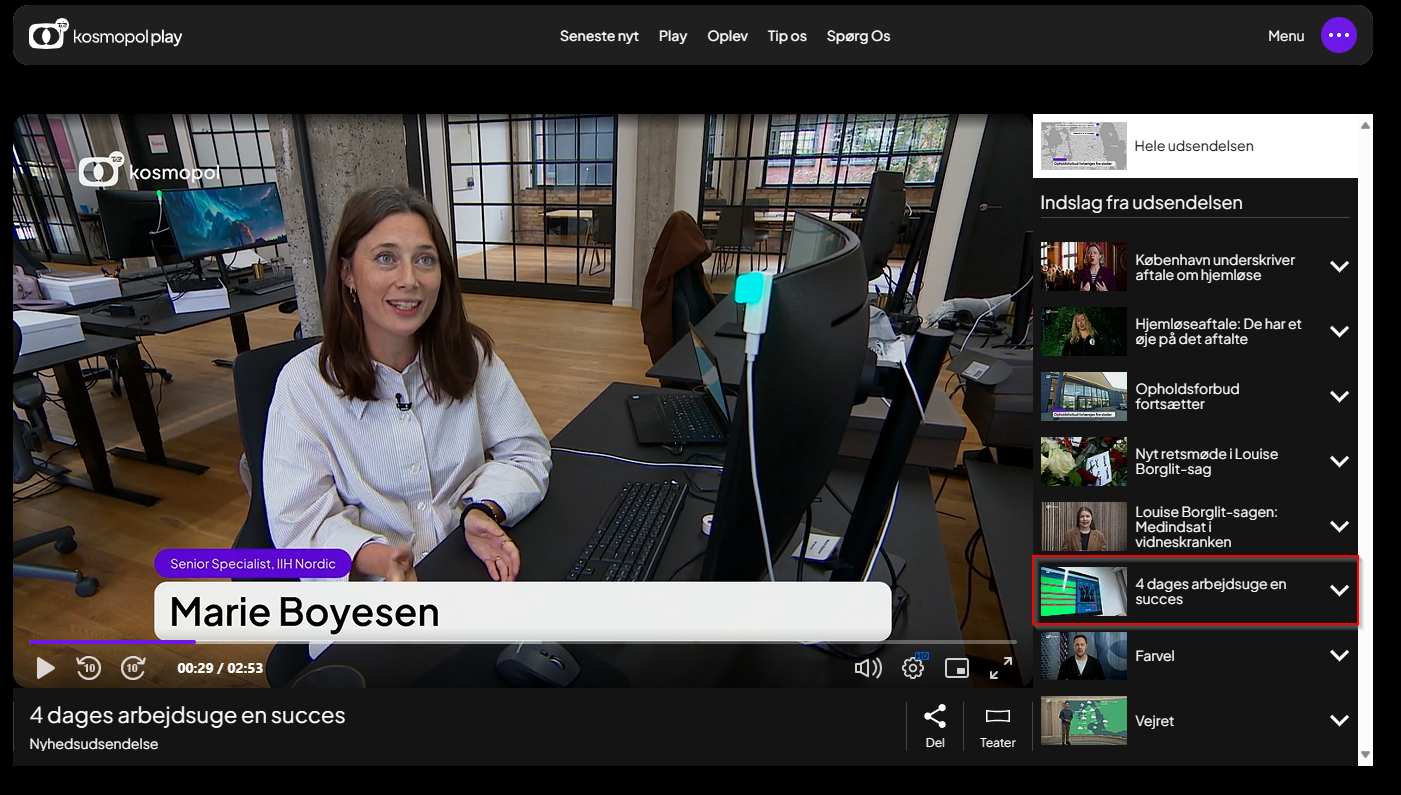1401x795 pixels.
Task: Open the purple three-dot menu button
Action: (1339, 35)
